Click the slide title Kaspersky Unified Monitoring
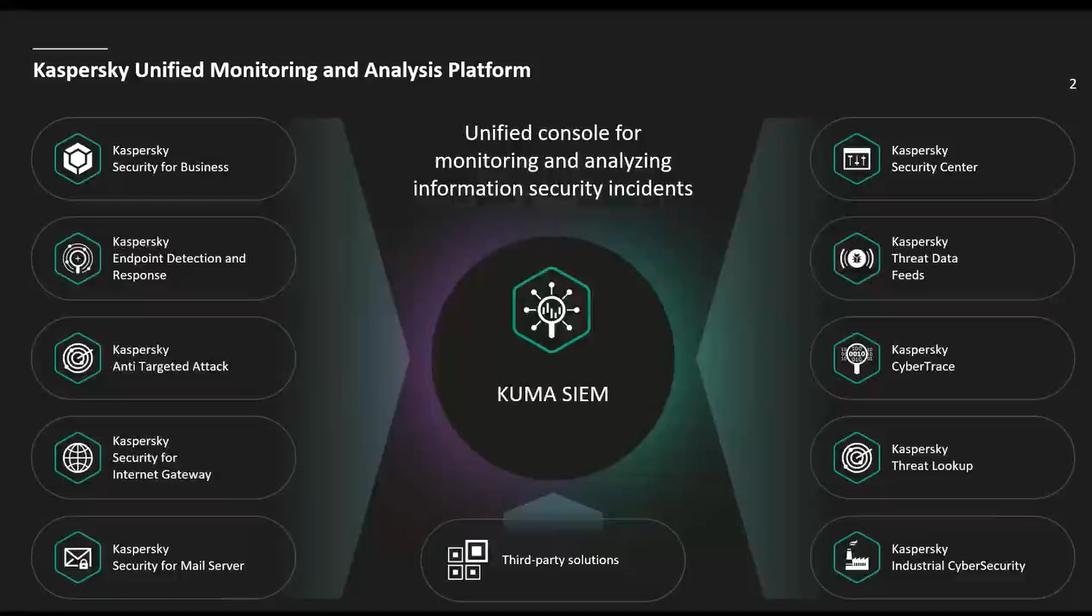Image resolution: width=1092 pixels, height=616 pixels. 282,70
